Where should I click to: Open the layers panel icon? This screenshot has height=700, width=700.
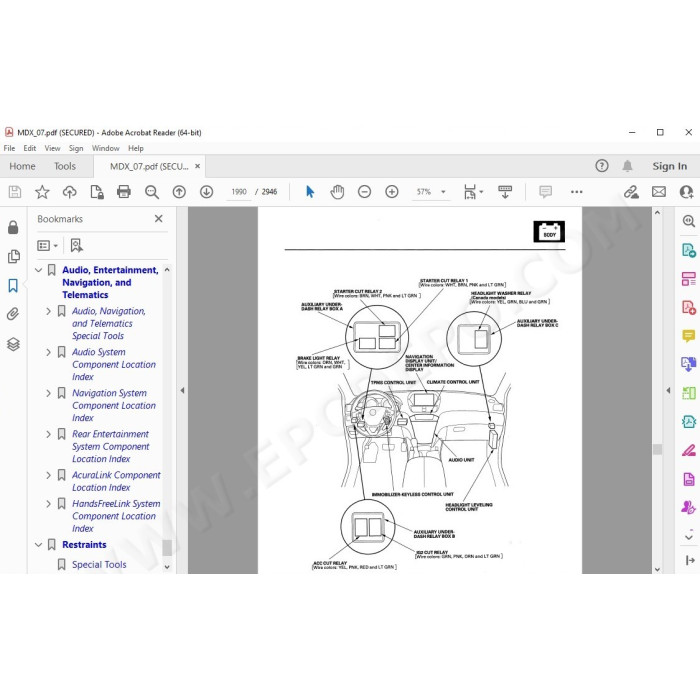point(13,344)
